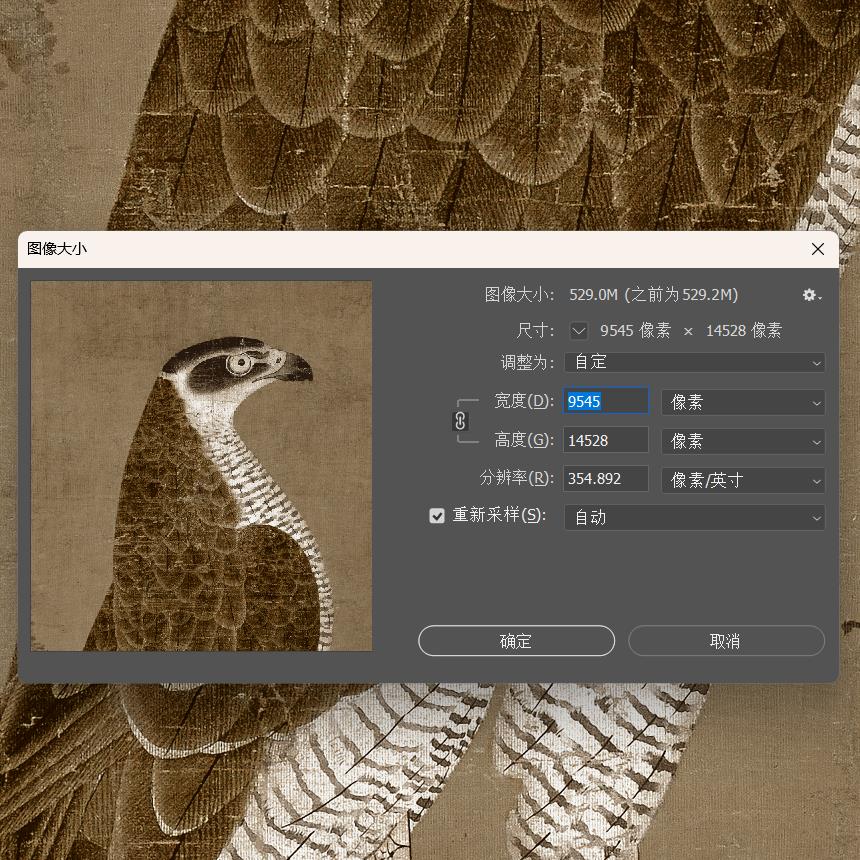Screen dimensions: 860x860
Task: Click the 宽度(D): label
Action: [524, 401]
